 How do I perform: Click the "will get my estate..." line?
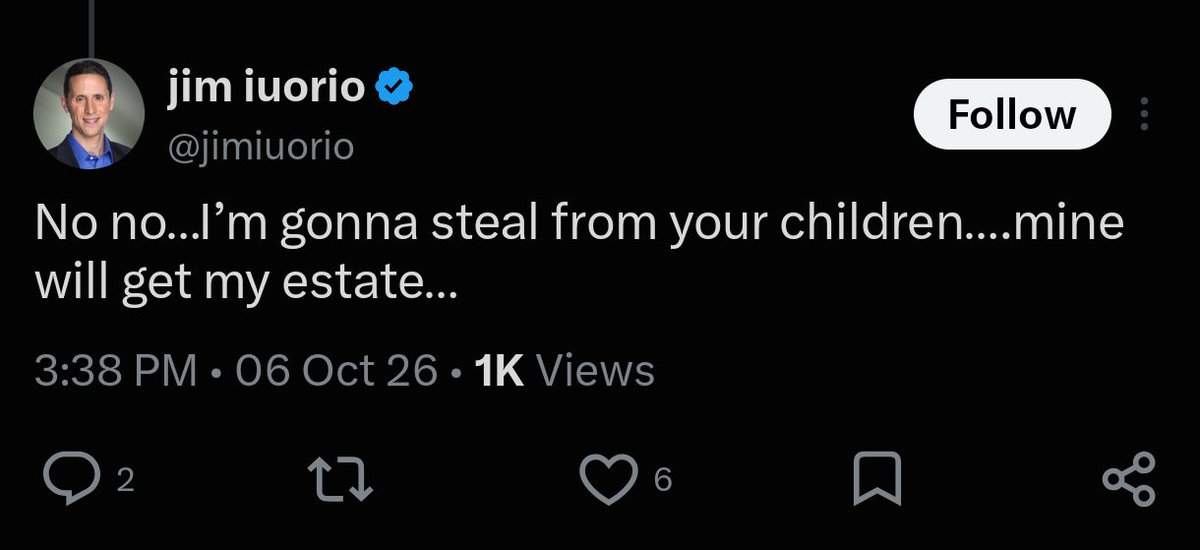coord(246,287)
